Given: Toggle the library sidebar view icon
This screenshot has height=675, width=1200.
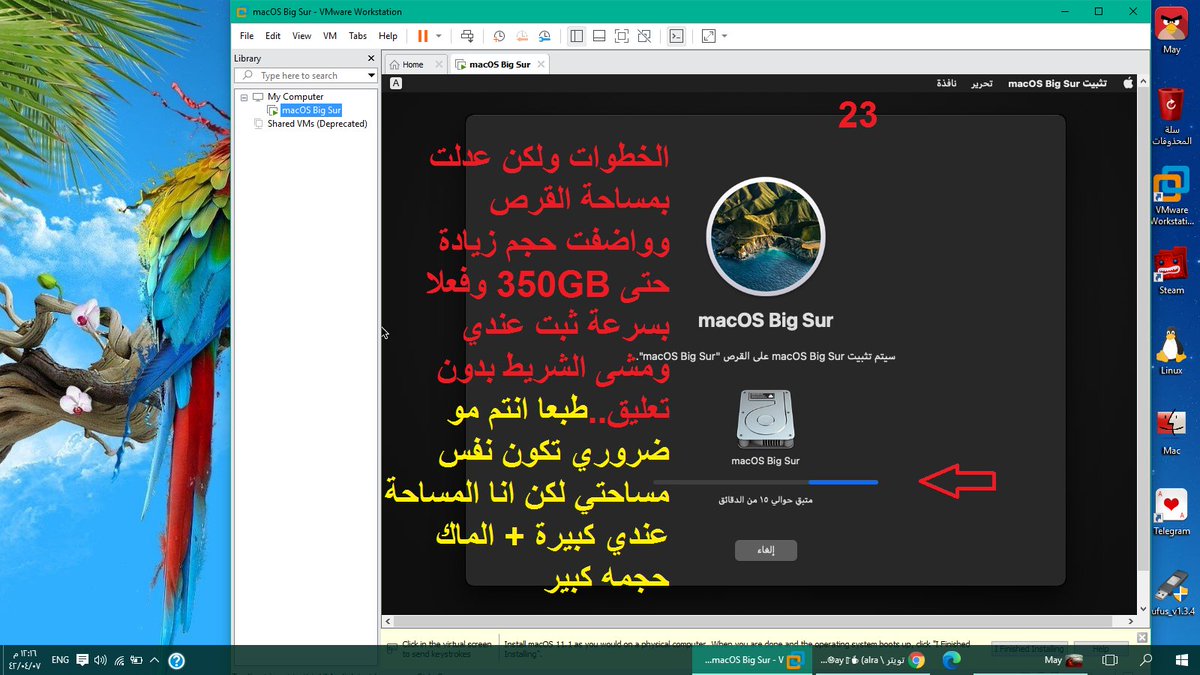Looking at the screenshot, I should (577, 36).
